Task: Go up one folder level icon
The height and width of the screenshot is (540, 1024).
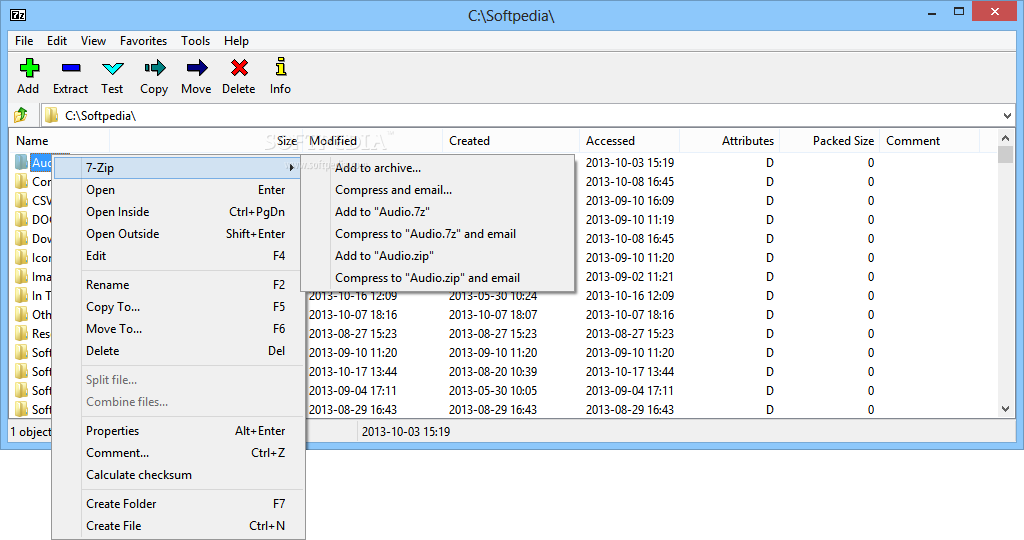Action: coord(21,116)
